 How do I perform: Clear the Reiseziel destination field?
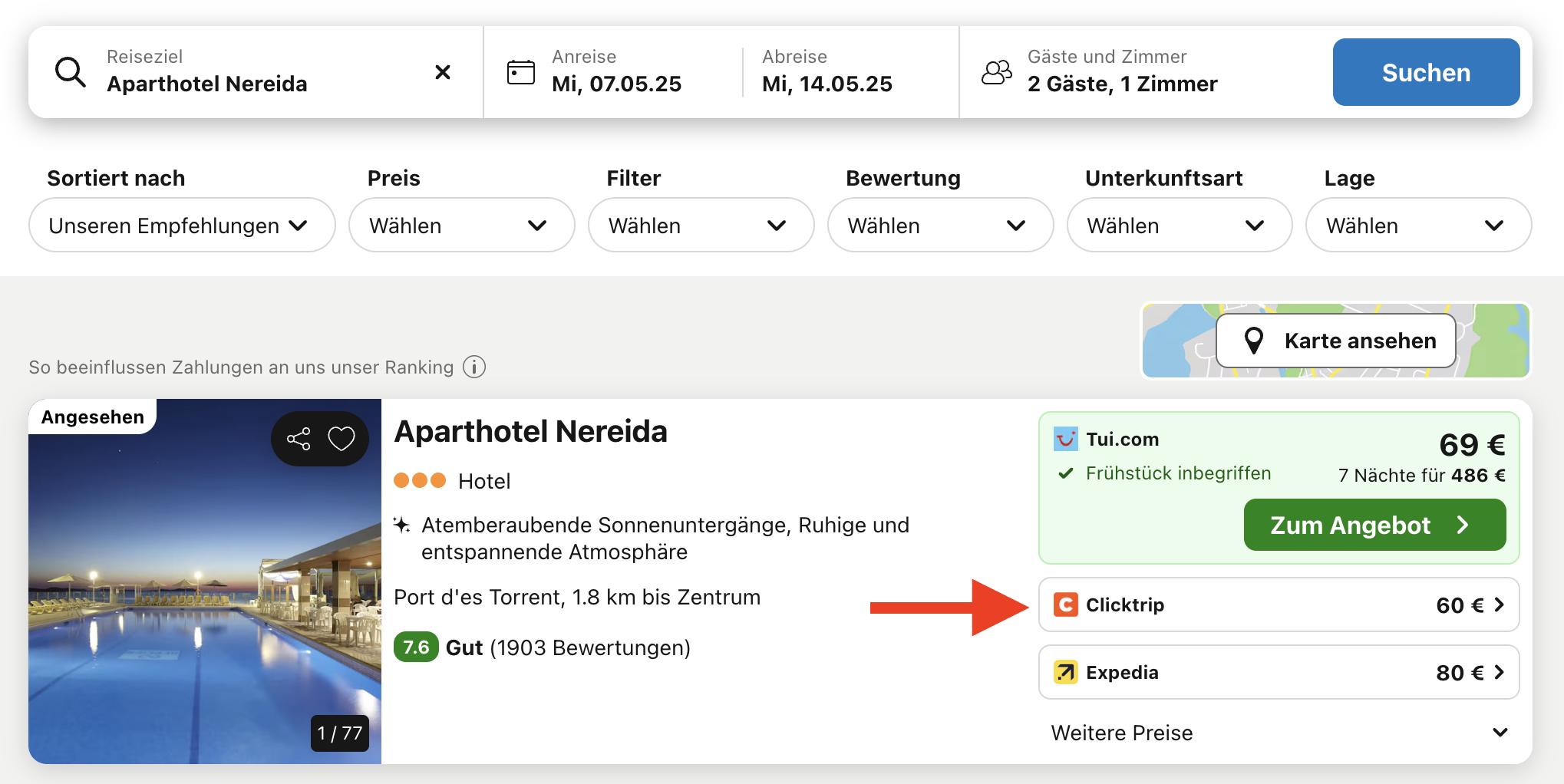pyautogui.click(x=443, y=72)
